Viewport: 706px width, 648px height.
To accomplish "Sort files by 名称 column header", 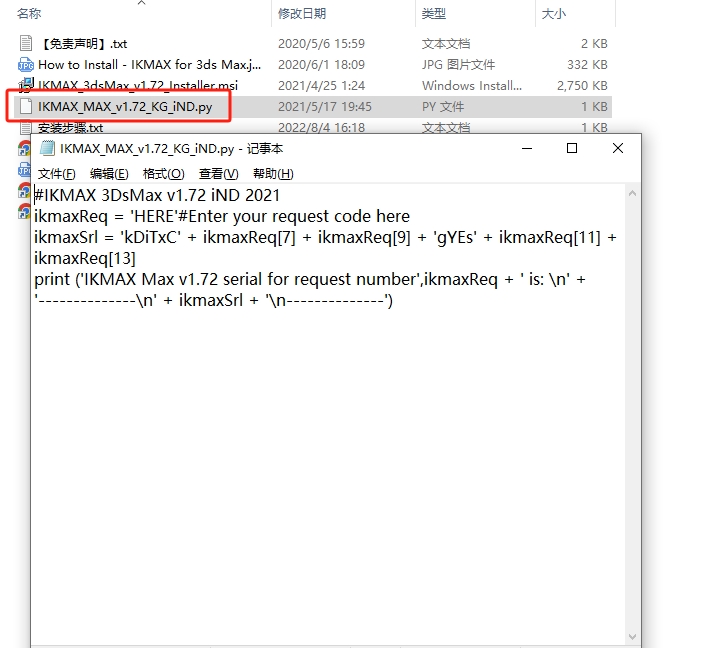I will [29, 14].
